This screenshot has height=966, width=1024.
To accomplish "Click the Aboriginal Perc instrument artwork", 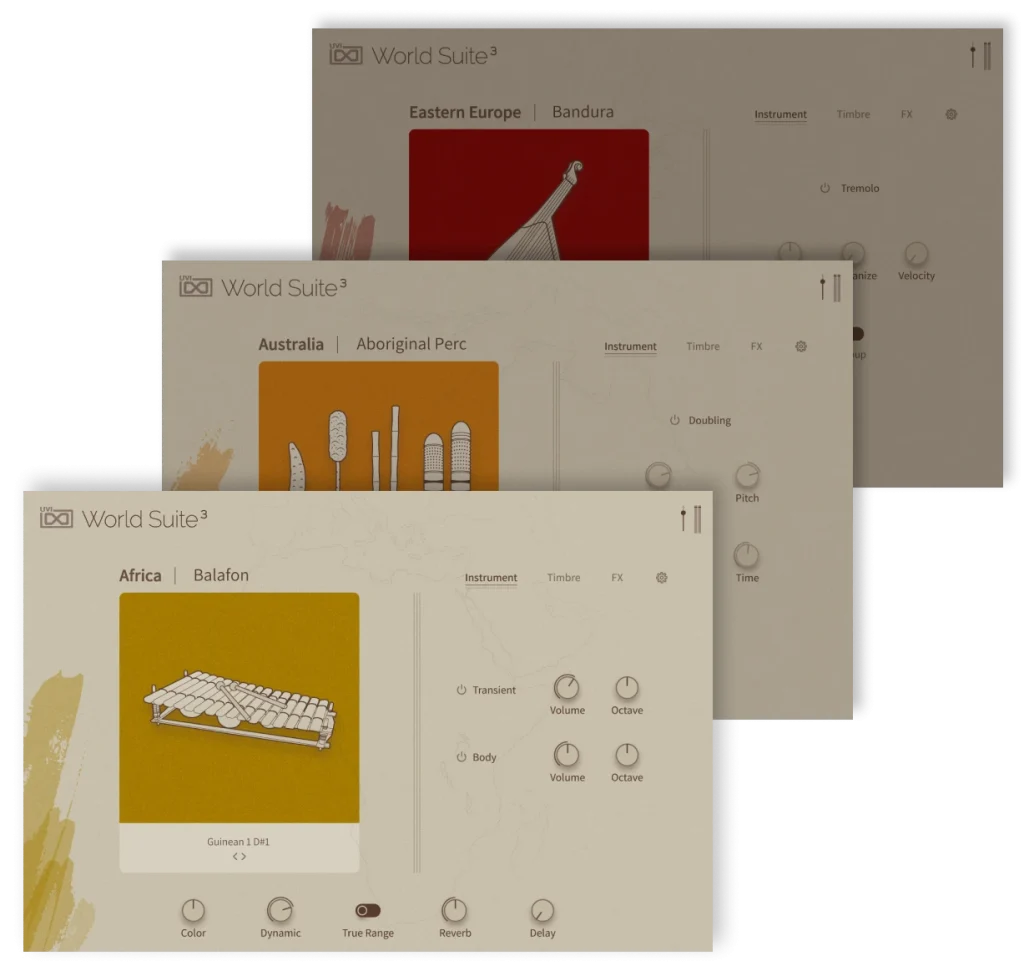I will 379,426.
